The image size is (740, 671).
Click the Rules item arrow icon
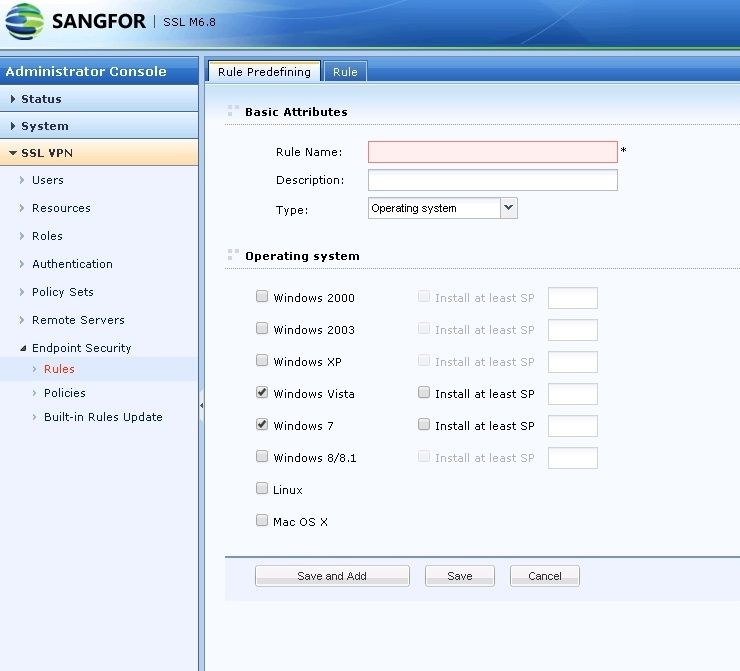[x=34, y=369]
